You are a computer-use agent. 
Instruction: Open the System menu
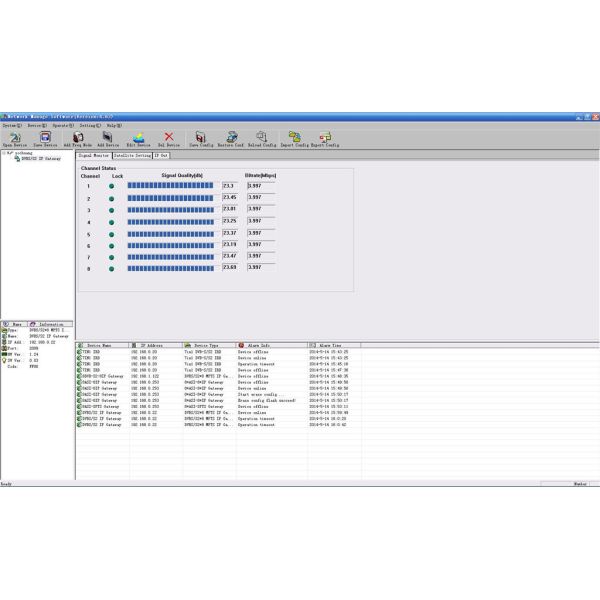tap(10, 125)
